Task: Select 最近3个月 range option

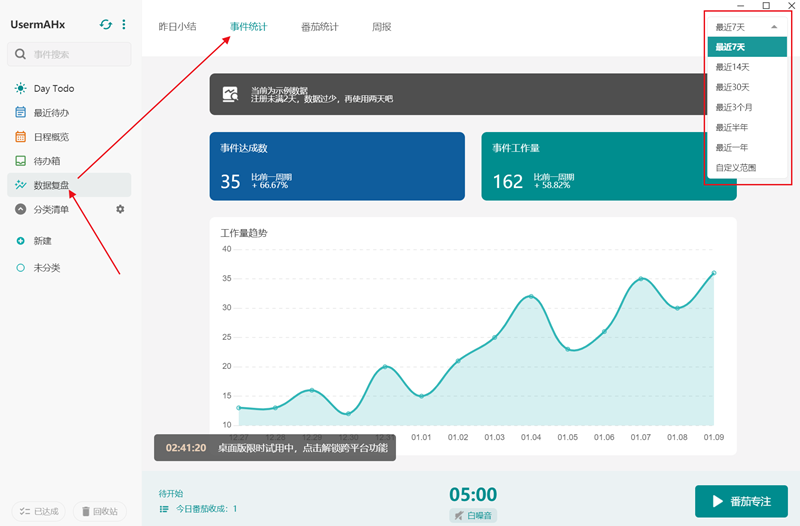Action: (x=747, y=107)
